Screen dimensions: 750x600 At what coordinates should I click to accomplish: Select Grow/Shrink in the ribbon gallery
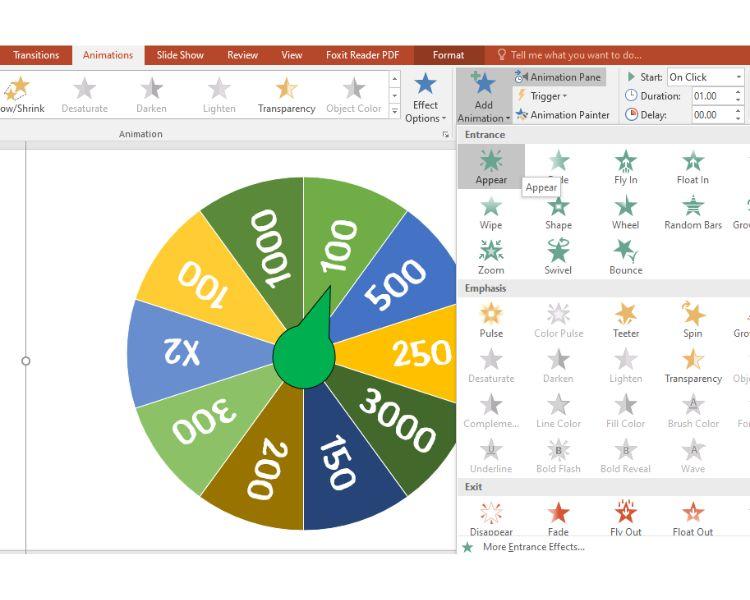pos(22,95)
